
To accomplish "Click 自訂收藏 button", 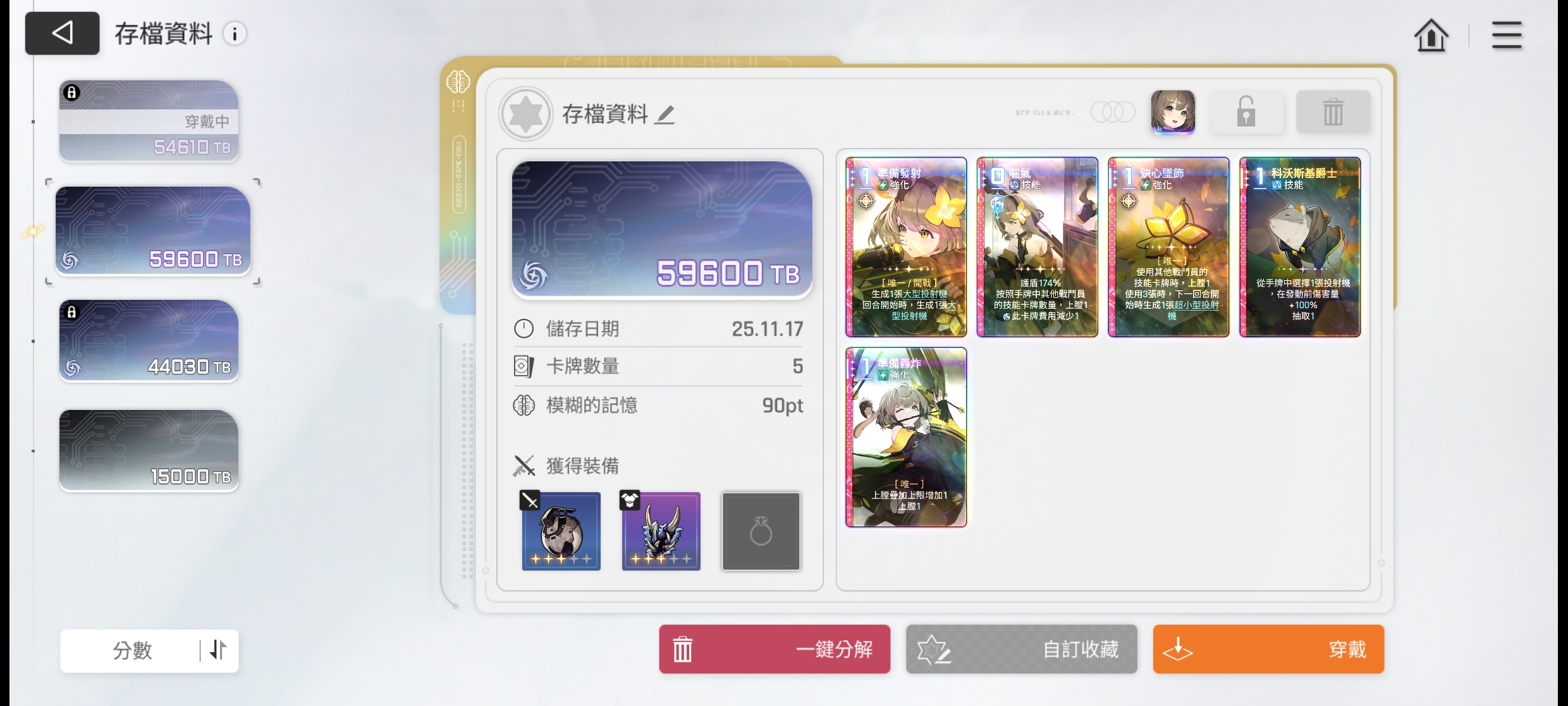I will (x=1021, y=649).
